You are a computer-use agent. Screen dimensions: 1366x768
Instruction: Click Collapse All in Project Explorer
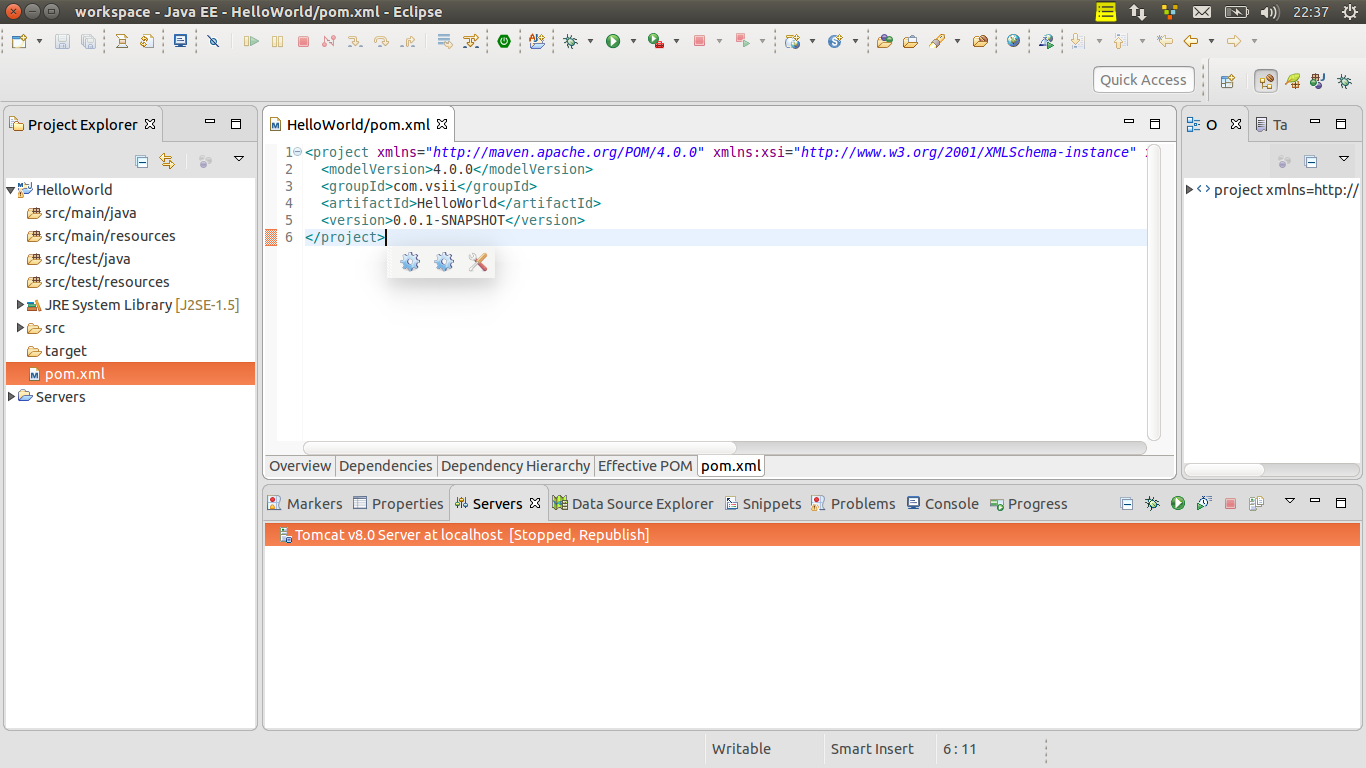point(142,160)
